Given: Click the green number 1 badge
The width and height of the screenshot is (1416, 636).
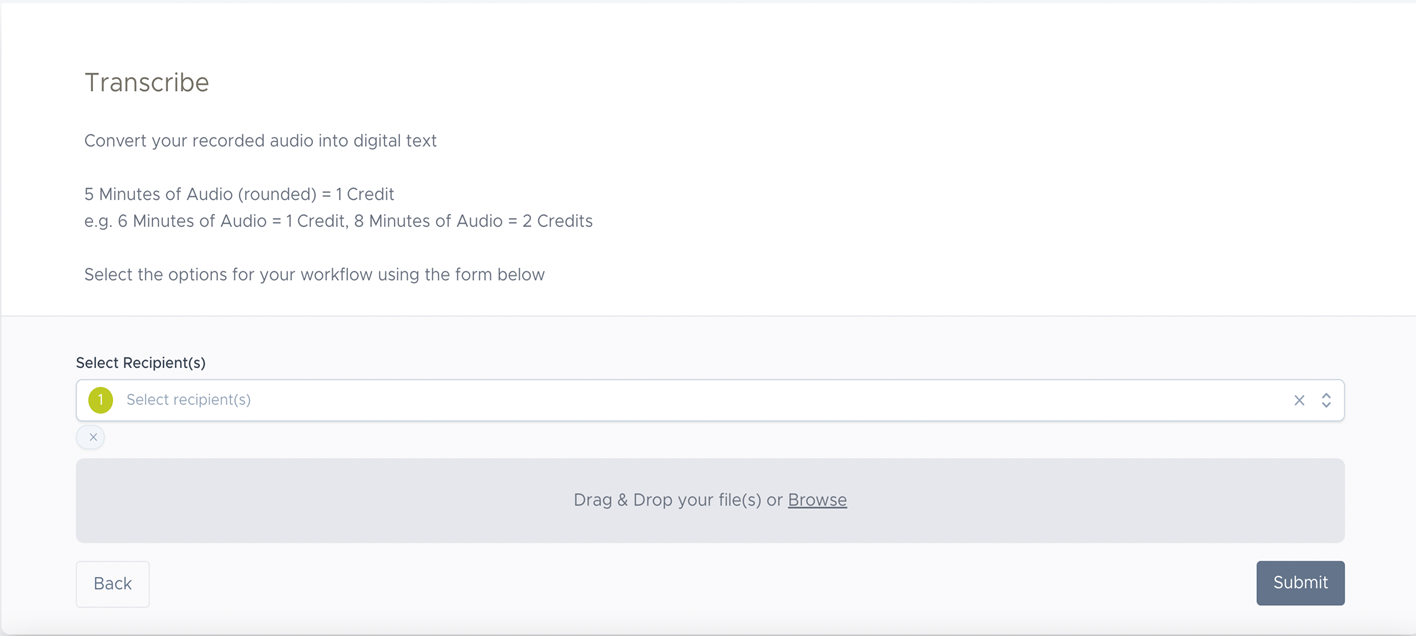Looking at the screenshot, I should click(100, 400).
